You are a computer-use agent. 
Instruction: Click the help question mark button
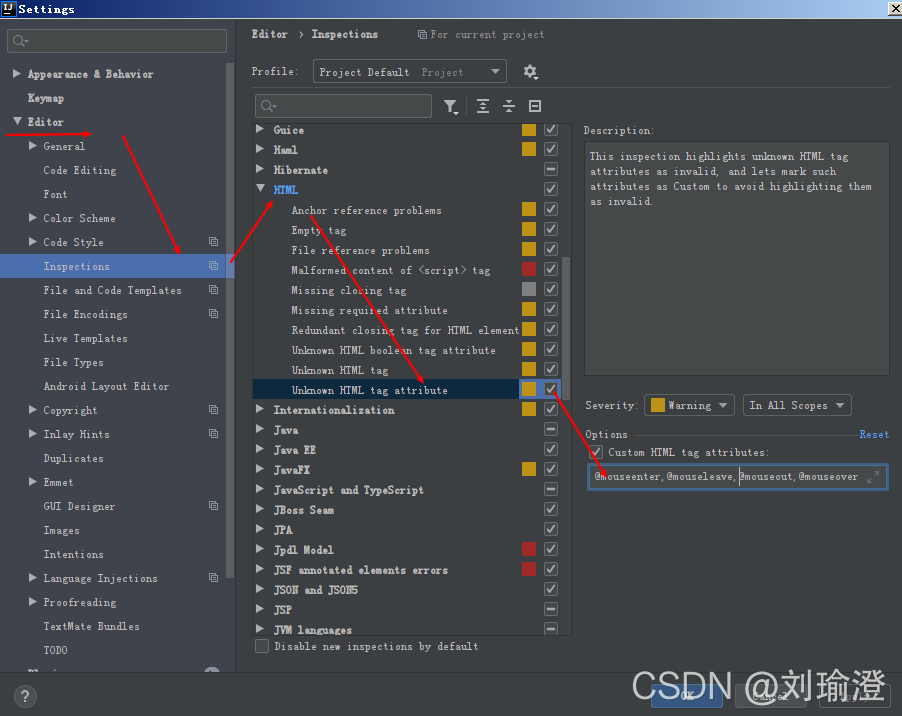(25, 696)
